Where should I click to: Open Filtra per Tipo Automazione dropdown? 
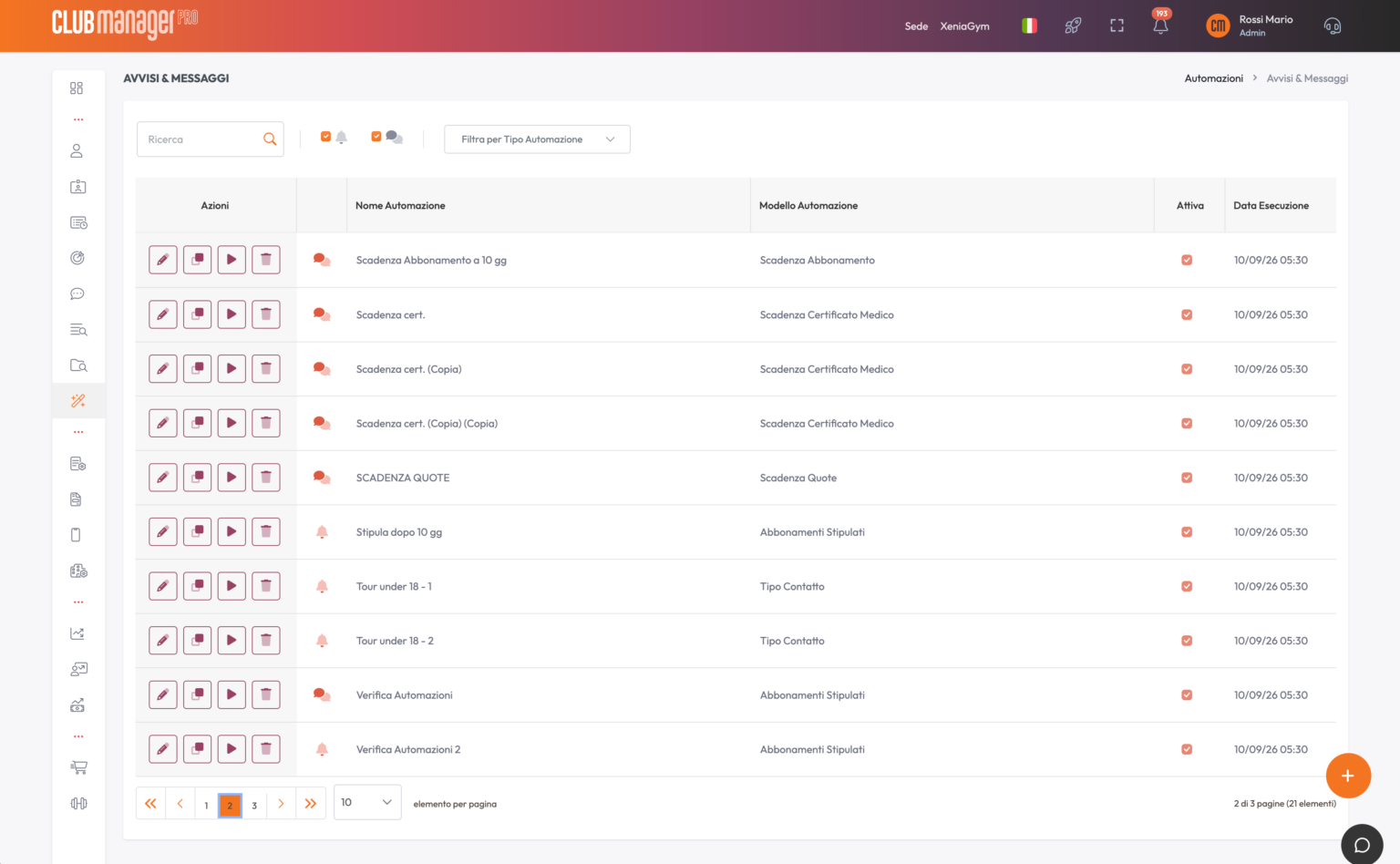tap(537, 139)
